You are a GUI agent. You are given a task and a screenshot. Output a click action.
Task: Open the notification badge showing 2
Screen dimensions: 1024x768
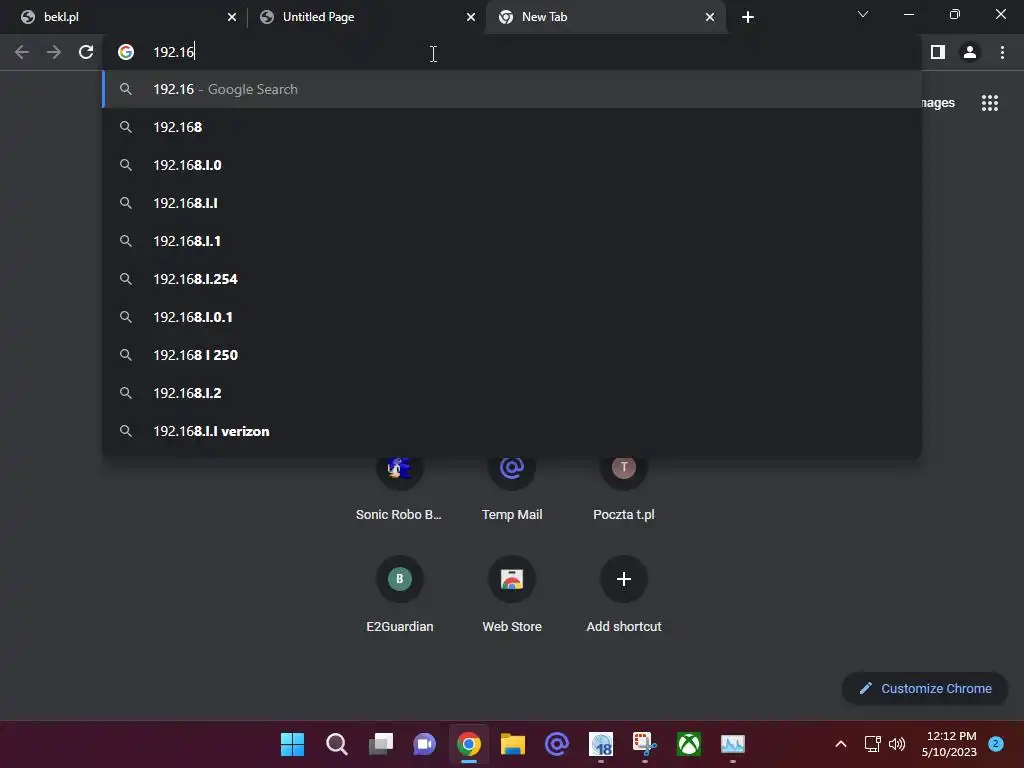pyautogui.click(x=996, y=744)
